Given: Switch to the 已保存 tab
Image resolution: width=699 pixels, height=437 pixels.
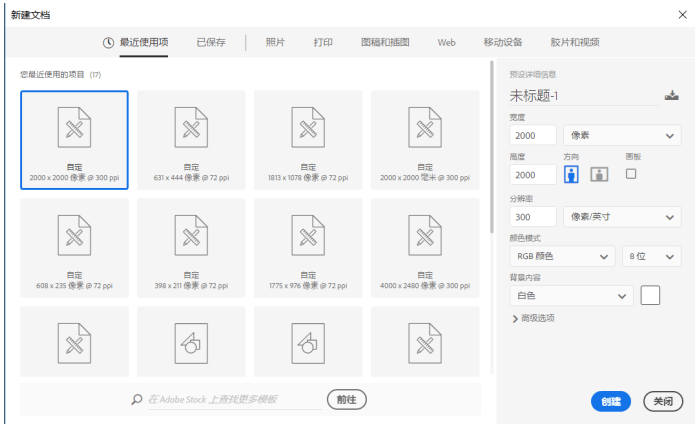Looking at the screenshot, I should pyautogui.click(x=211, y=42).
